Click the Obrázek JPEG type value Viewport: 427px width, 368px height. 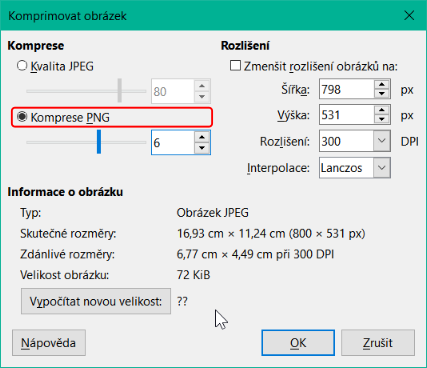pos(212,213)
